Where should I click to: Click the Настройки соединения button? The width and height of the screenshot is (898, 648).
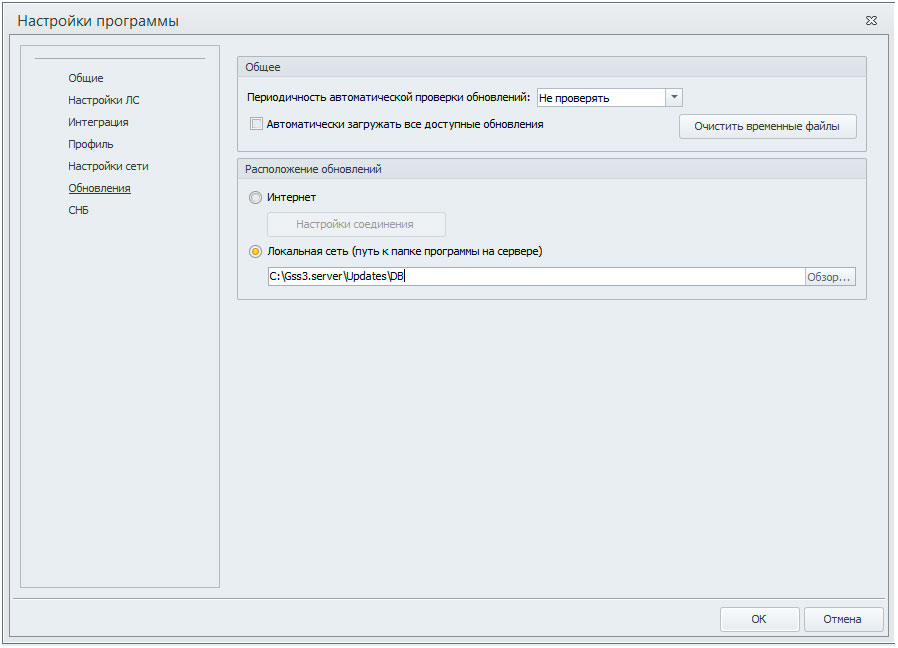coord(356,225)
